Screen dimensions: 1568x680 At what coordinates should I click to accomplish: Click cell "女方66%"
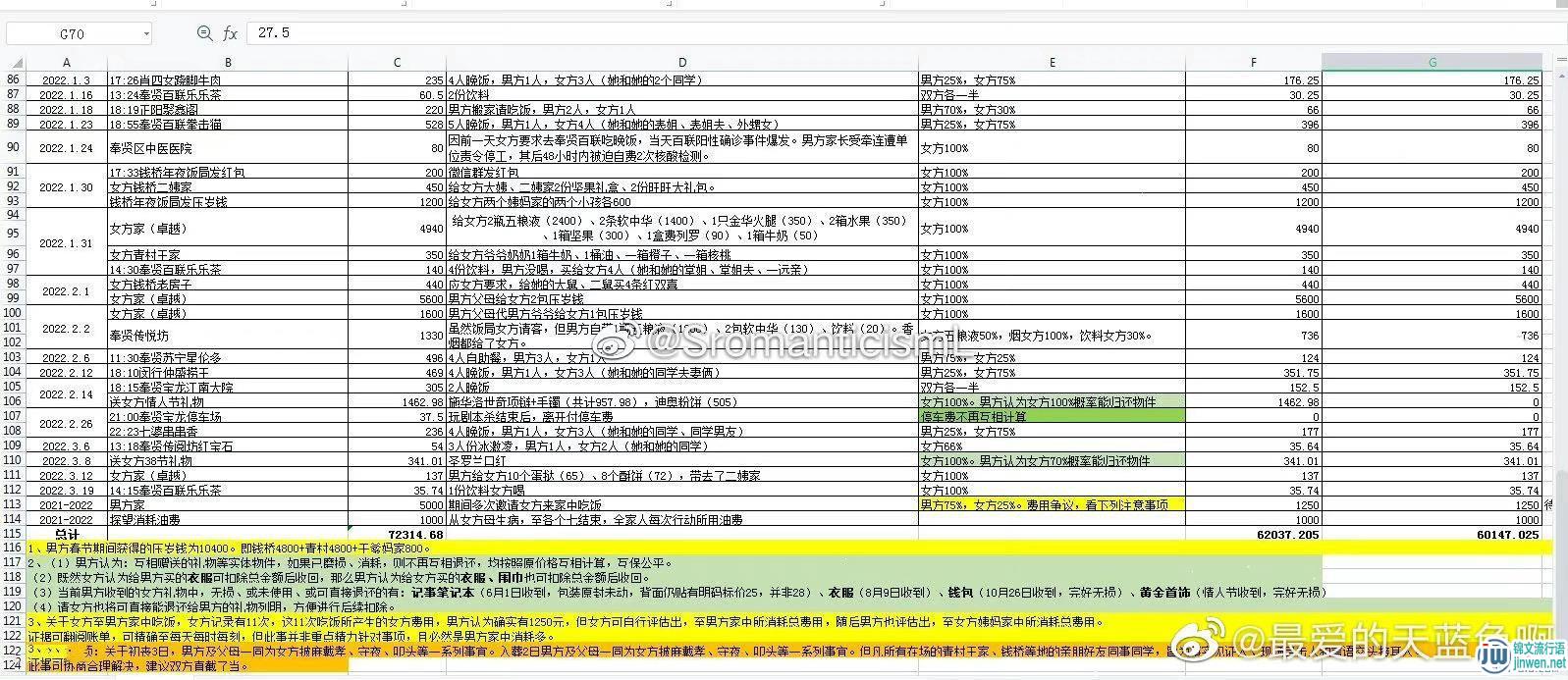(x=1052, y=445)
